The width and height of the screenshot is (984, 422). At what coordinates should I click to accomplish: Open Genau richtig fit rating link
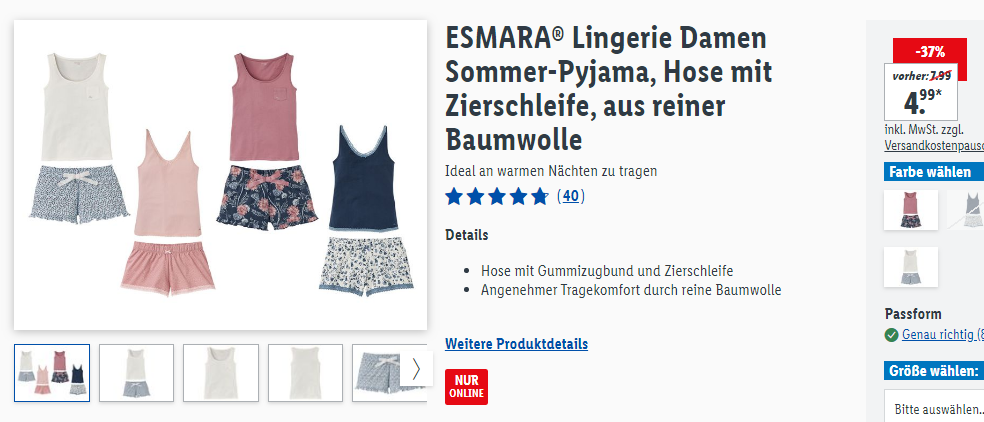(943, 335)
